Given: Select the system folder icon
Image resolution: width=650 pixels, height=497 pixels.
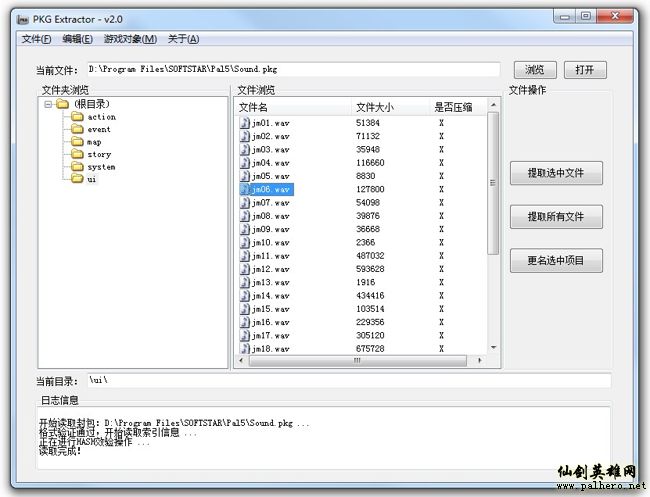Looking at the screenshot, I should pos(76,167).
